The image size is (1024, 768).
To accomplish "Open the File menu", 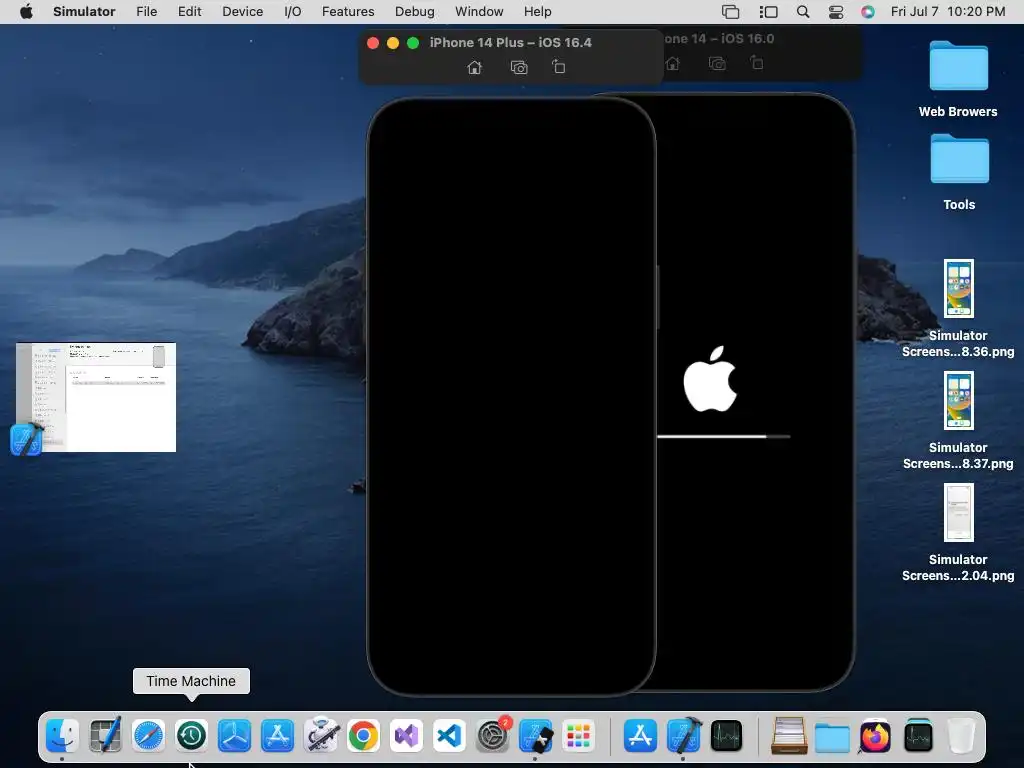I will 146,12.
